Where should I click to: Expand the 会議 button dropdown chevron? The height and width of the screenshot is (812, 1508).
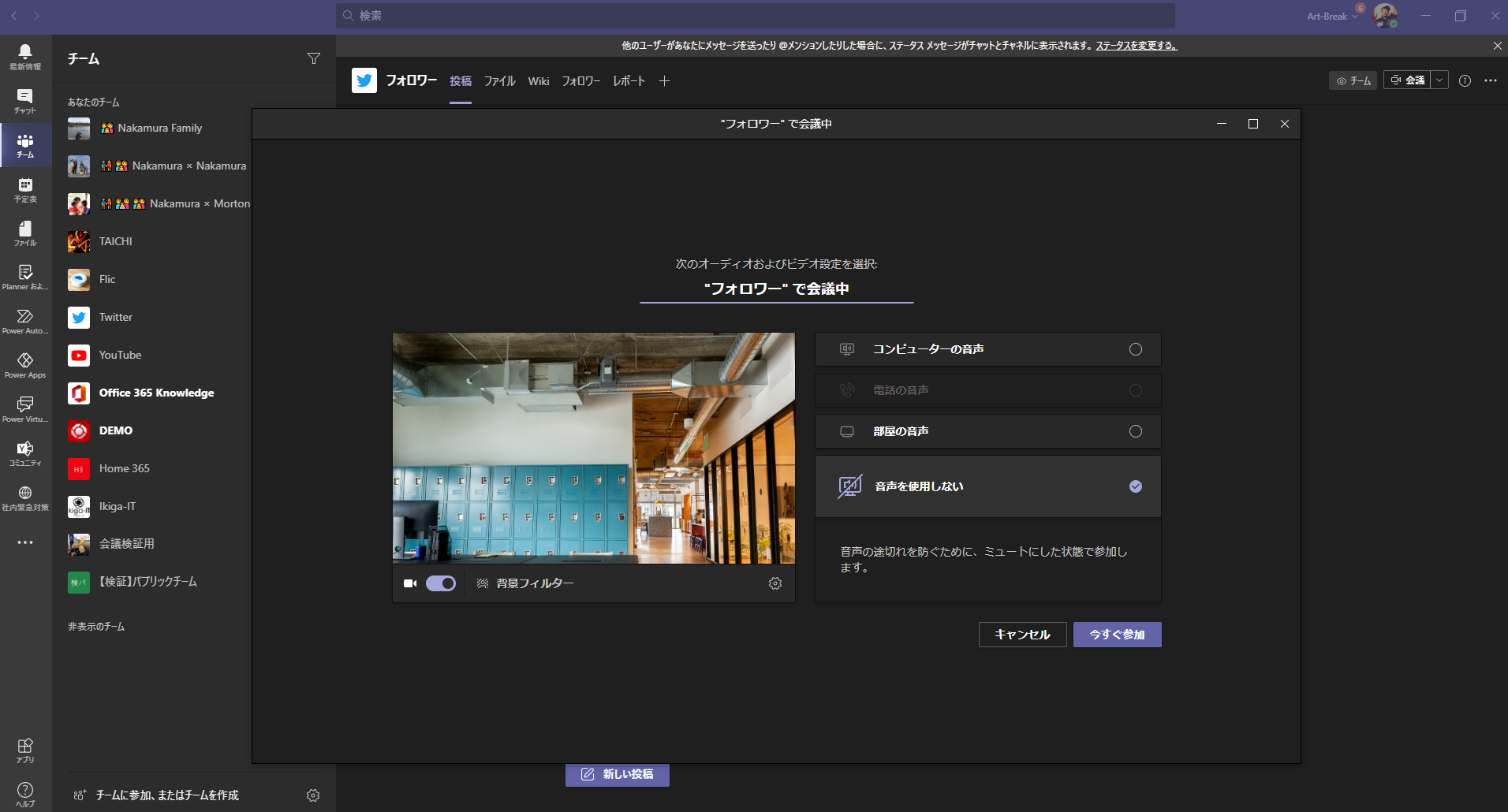[1441, 80]
